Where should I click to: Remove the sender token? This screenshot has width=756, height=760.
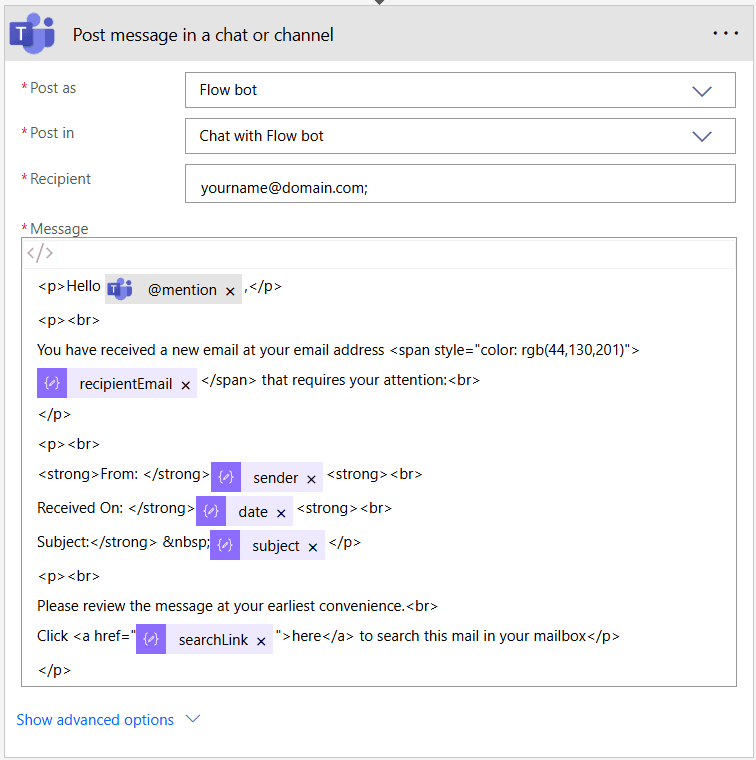coord(312,479)
